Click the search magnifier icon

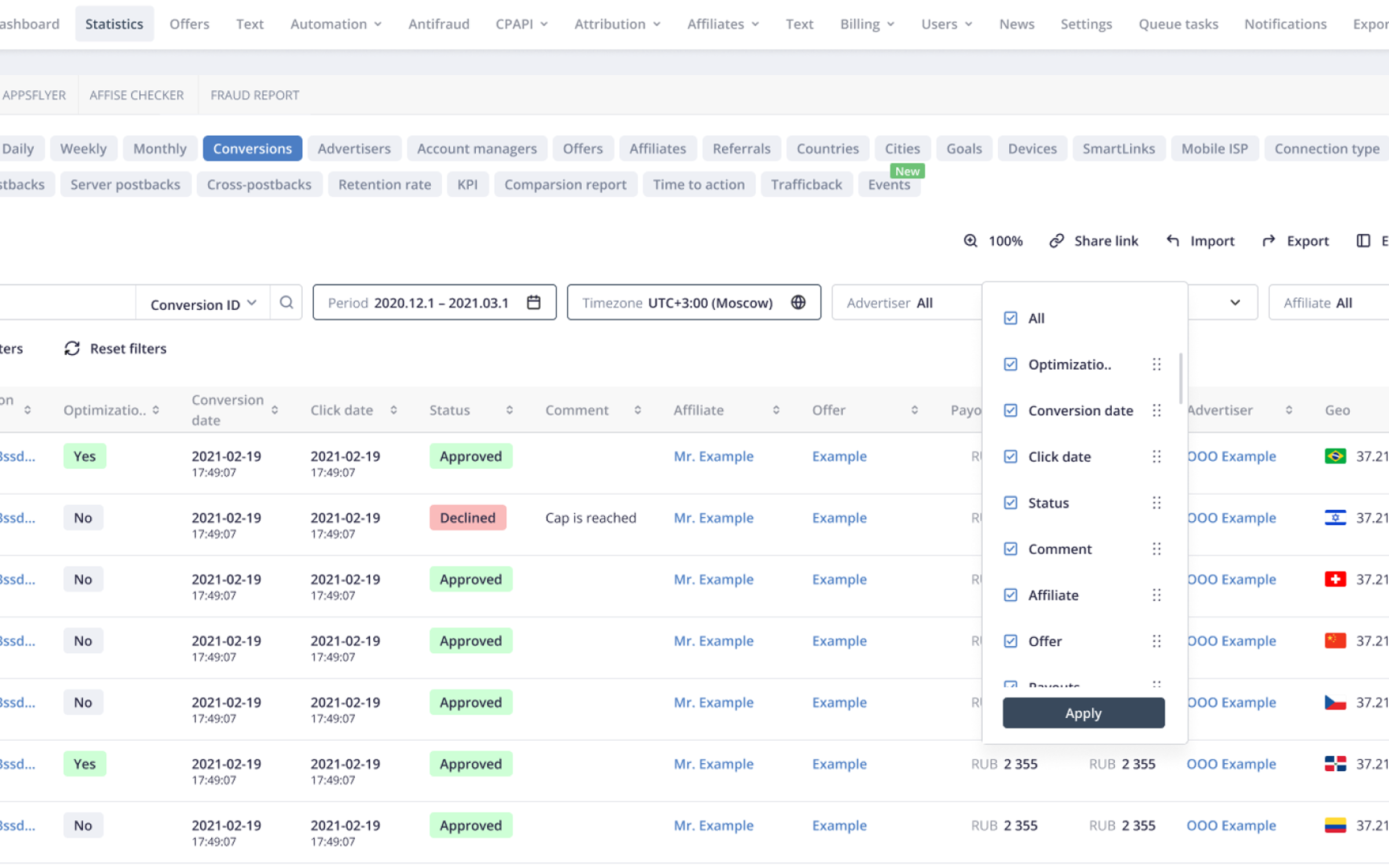(x=286, y=302)
